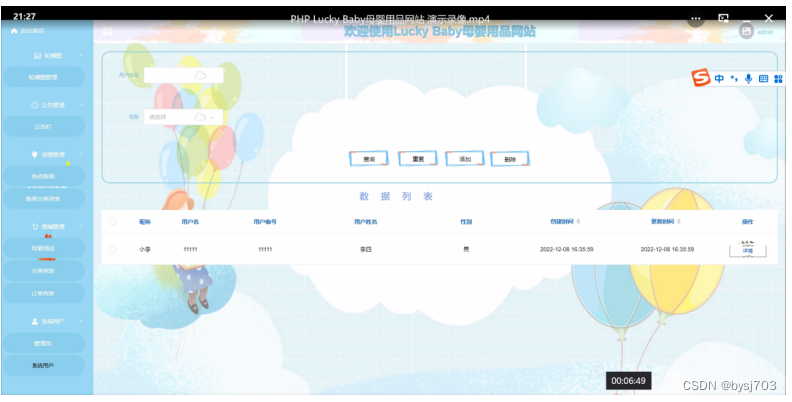This screenshot has width=792, height=402.
Task: Click the 昵称 column header
Action: [145, 222]
